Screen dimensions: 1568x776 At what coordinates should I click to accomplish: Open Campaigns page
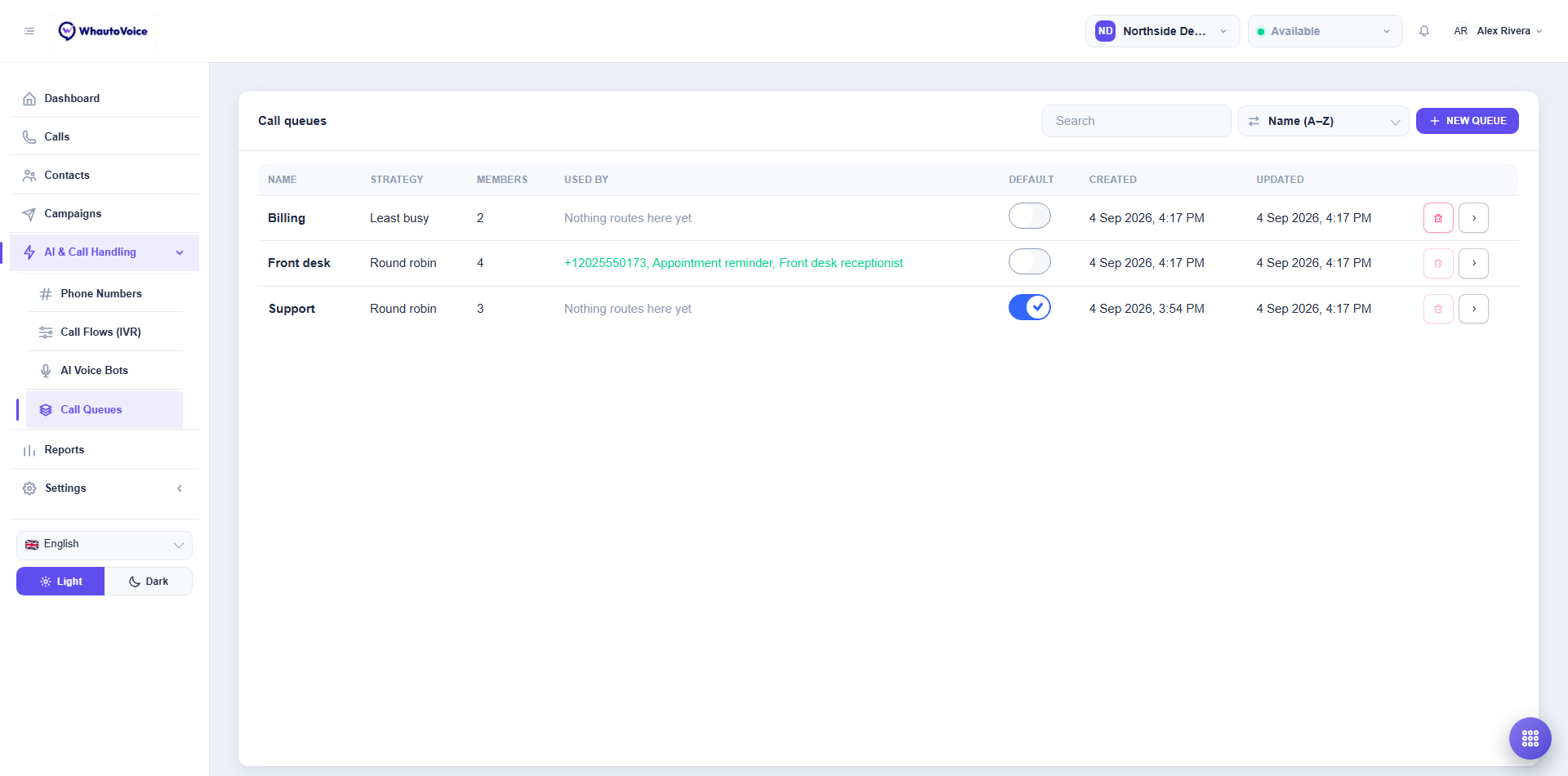click(105, 213)
